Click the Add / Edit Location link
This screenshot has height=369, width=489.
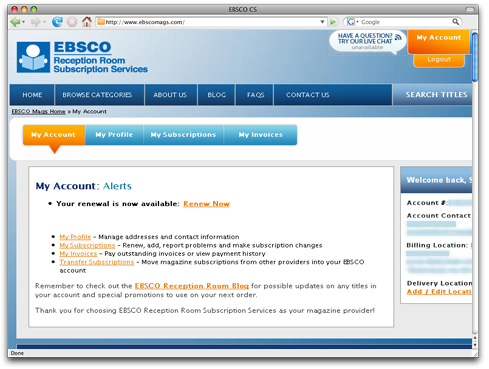(439, 292)
